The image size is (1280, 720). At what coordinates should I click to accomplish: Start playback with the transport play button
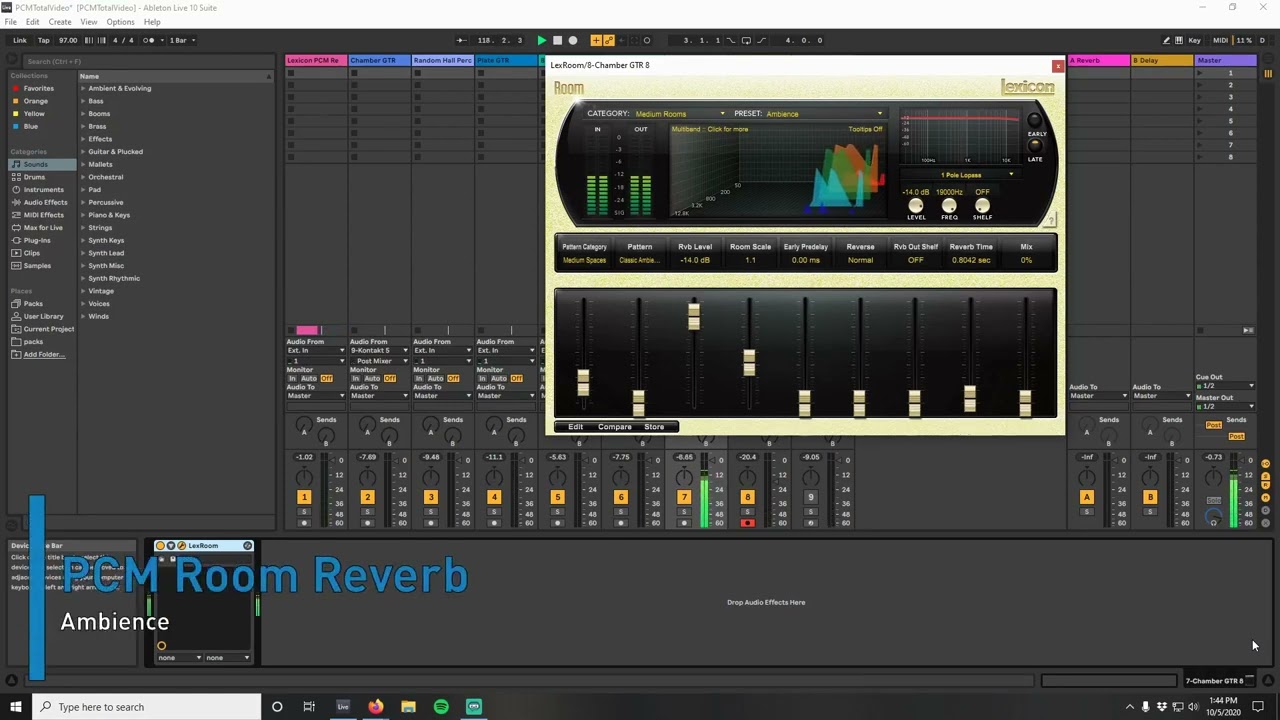541,40
